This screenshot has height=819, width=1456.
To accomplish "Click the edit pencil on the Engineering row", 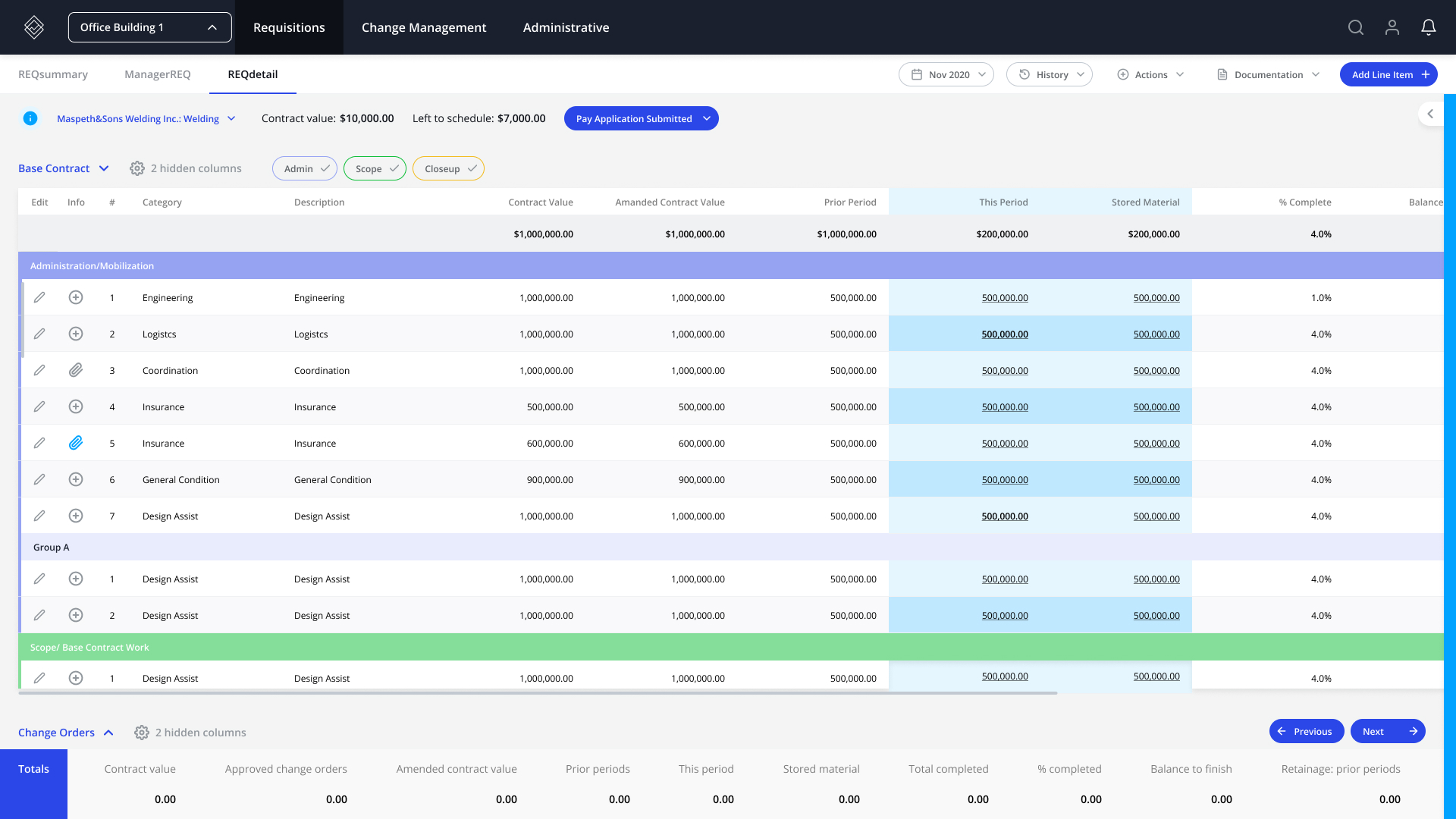I will tap(39, 297).
